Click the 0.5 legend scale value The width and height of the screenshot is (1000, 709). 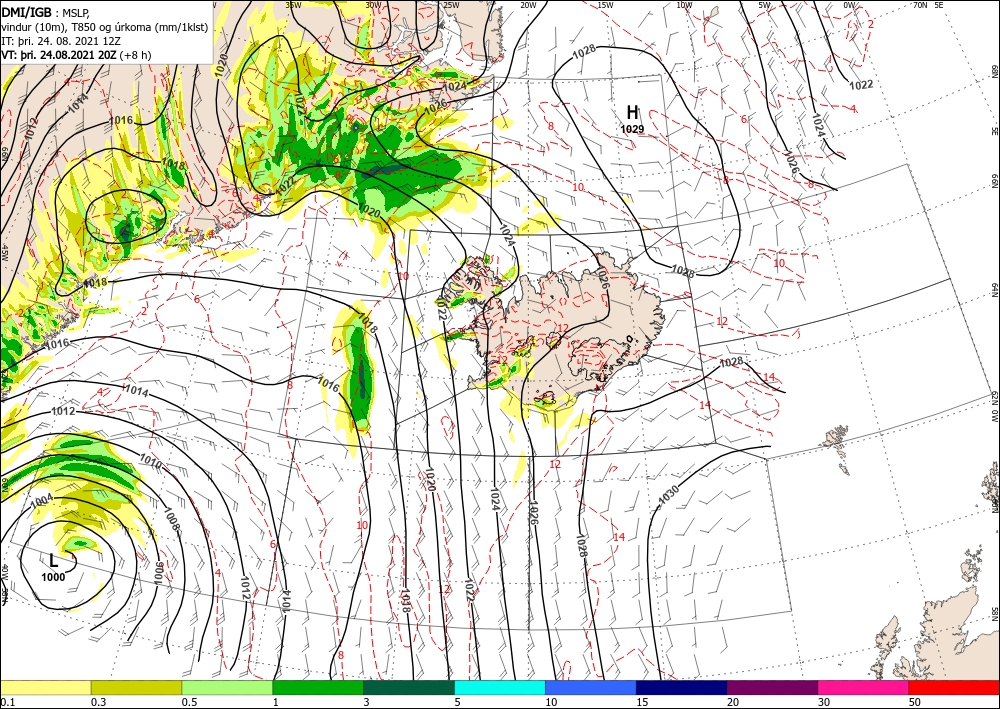point(189,702)
